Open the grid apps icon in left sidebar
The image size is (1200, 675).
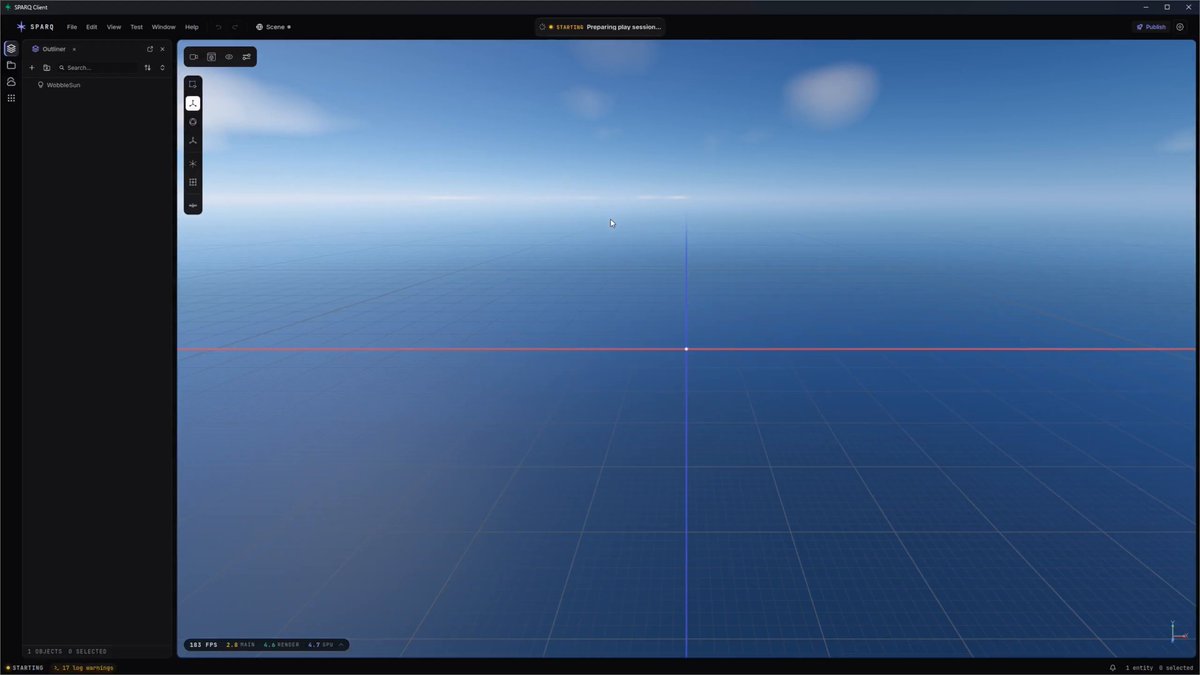tap(11, 98)
